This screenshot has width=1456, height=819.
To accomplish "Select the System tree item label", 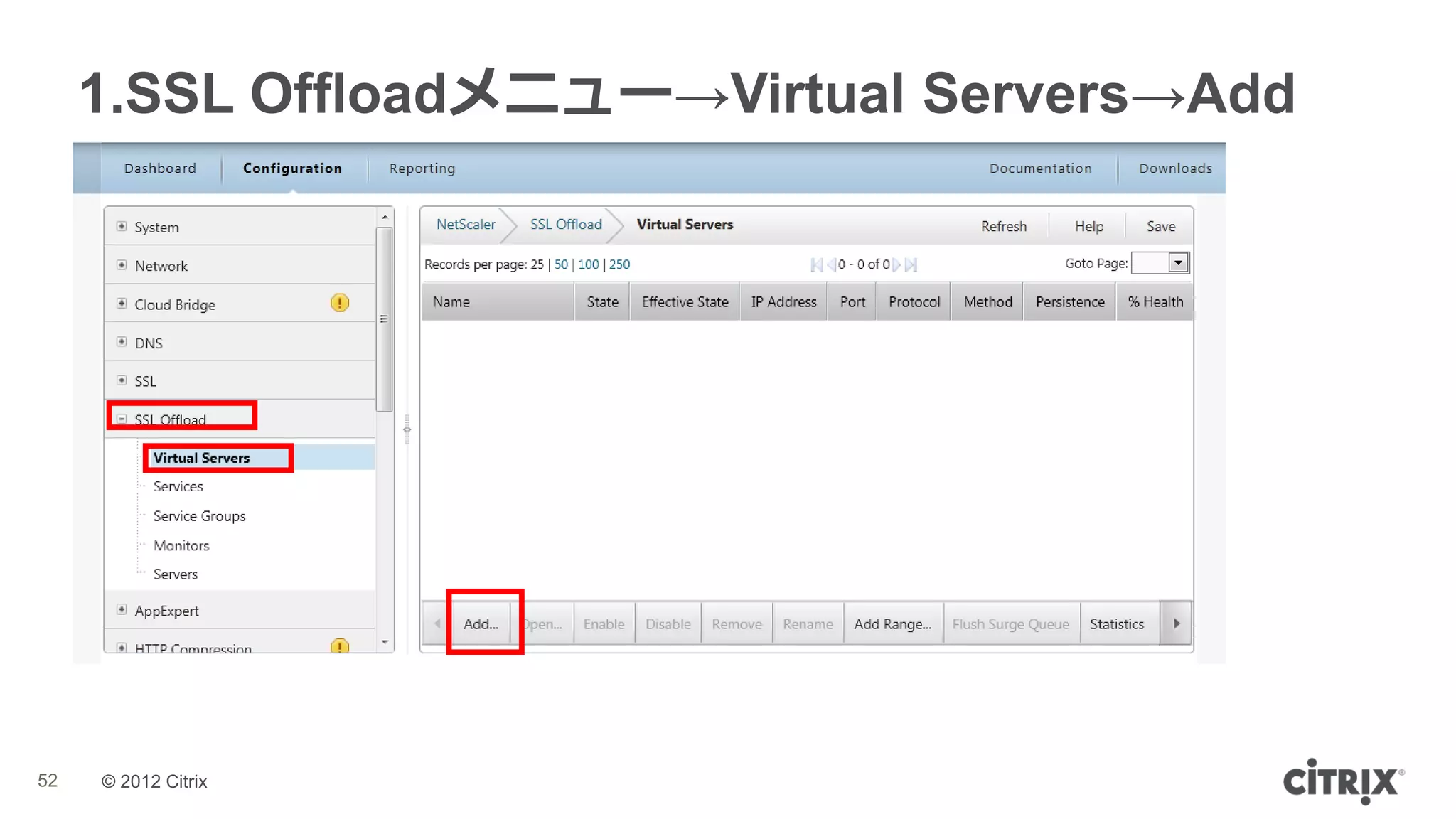I will pos(156,227).
